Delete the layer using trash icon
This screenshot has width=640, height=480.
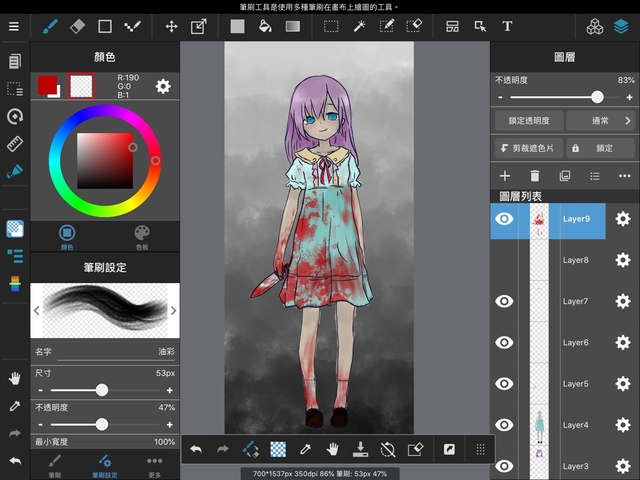pyautogui.click(x=535, y=176)
